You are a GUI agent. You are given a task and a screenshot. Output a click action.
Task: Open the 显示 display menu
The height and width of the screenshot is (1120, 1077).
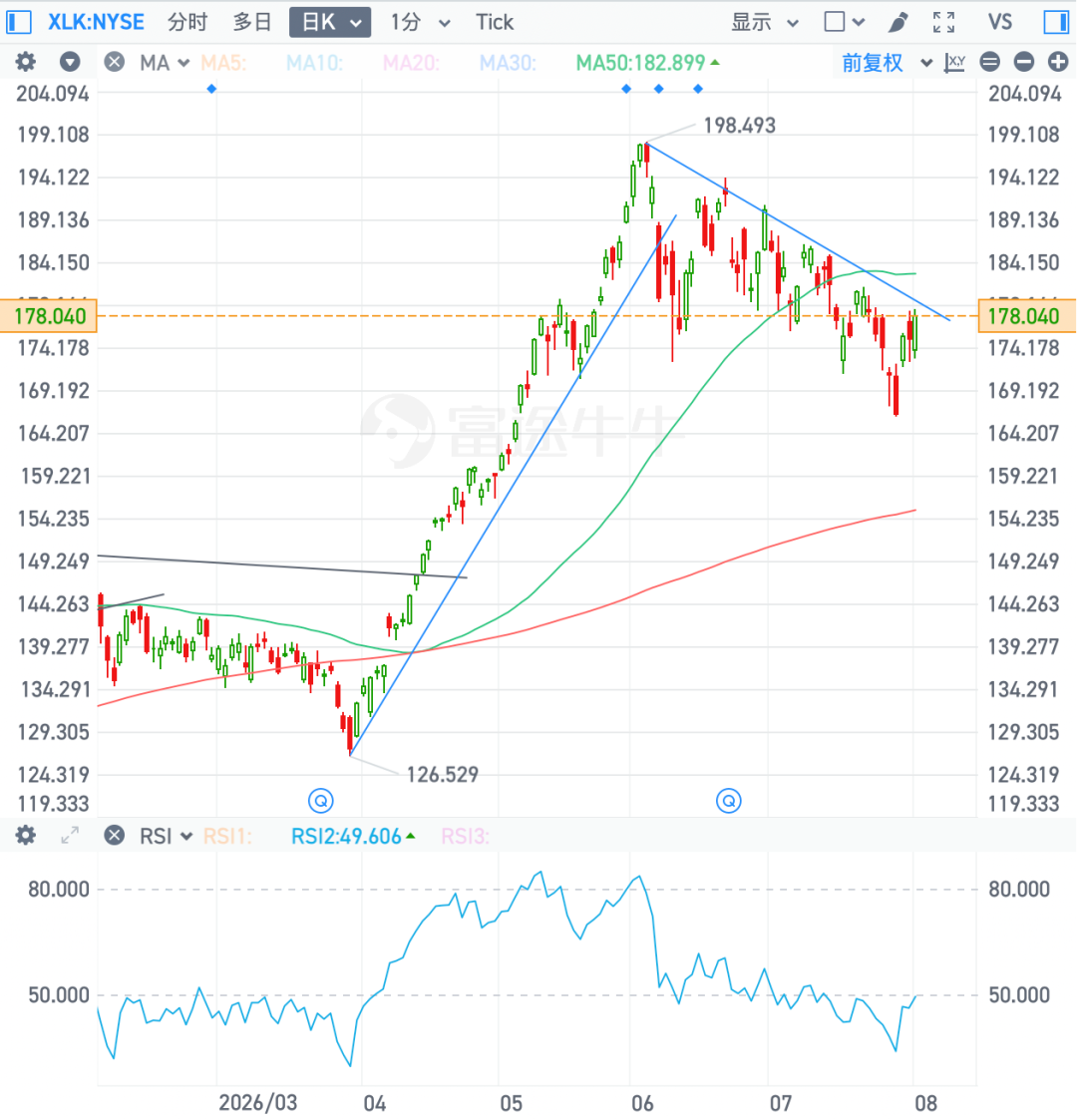[764, 22]
